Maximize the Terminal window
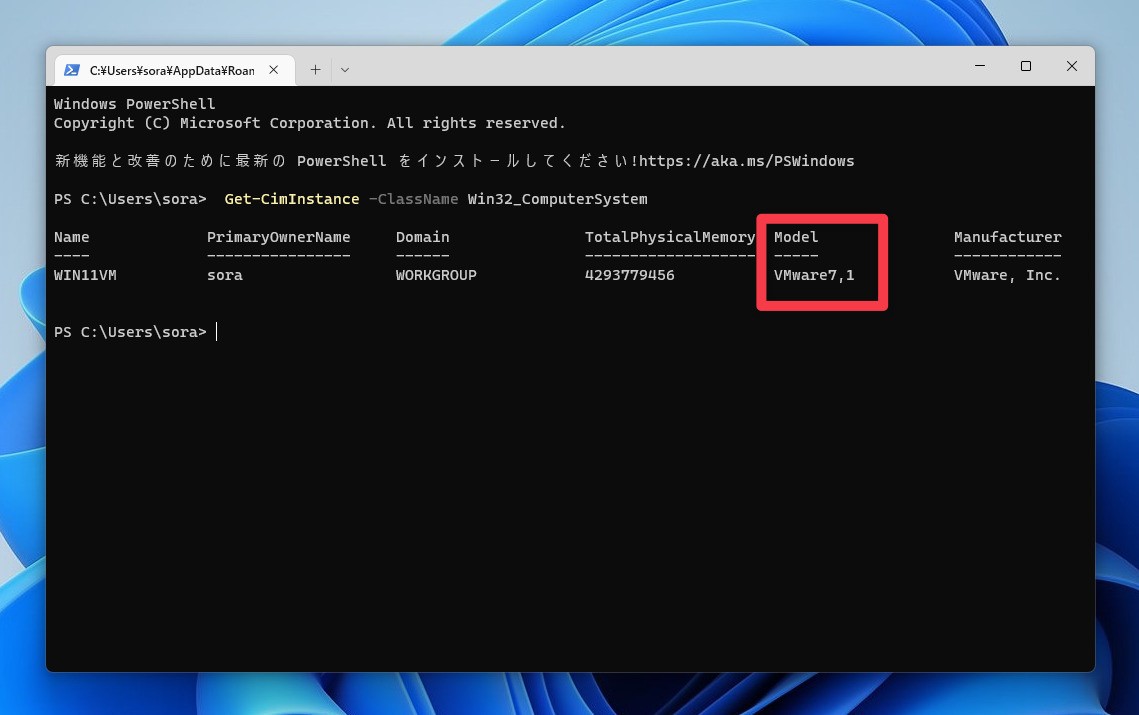The width and height of the screenshot is (1139, 715). 1025,66
